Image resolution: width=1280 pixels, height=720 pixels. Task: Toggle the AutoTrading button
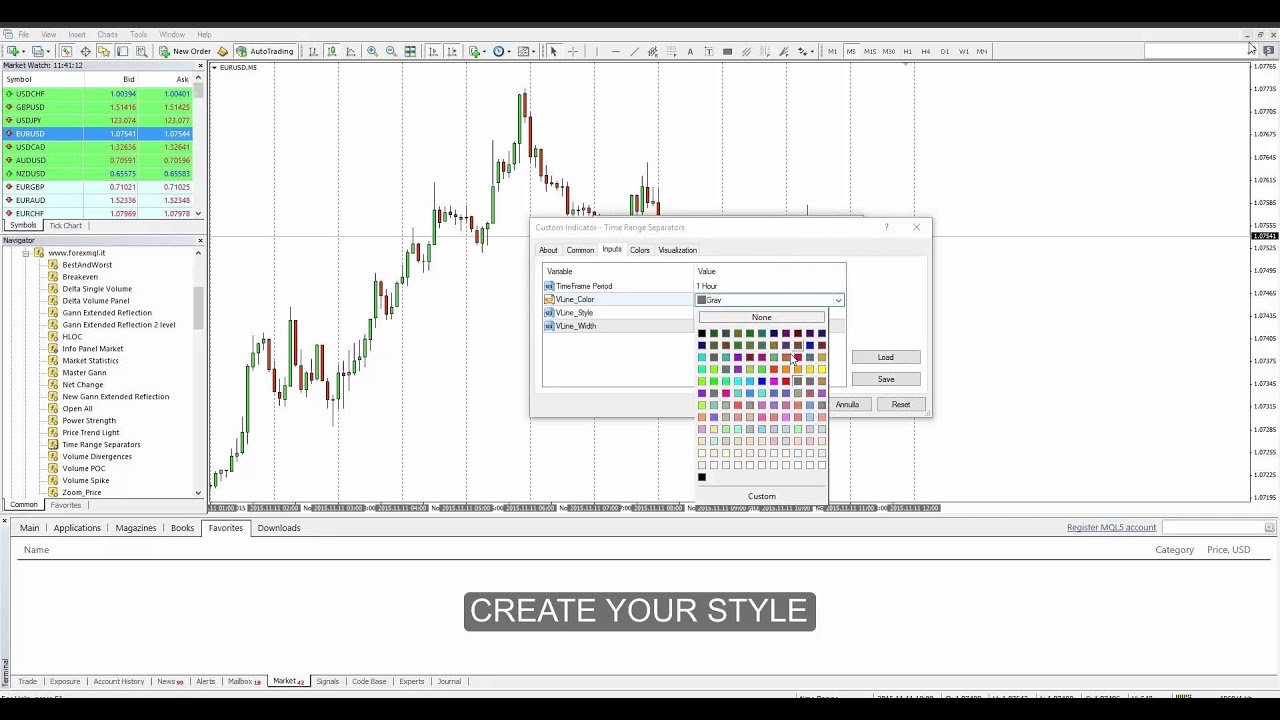(x=264, y=51)
